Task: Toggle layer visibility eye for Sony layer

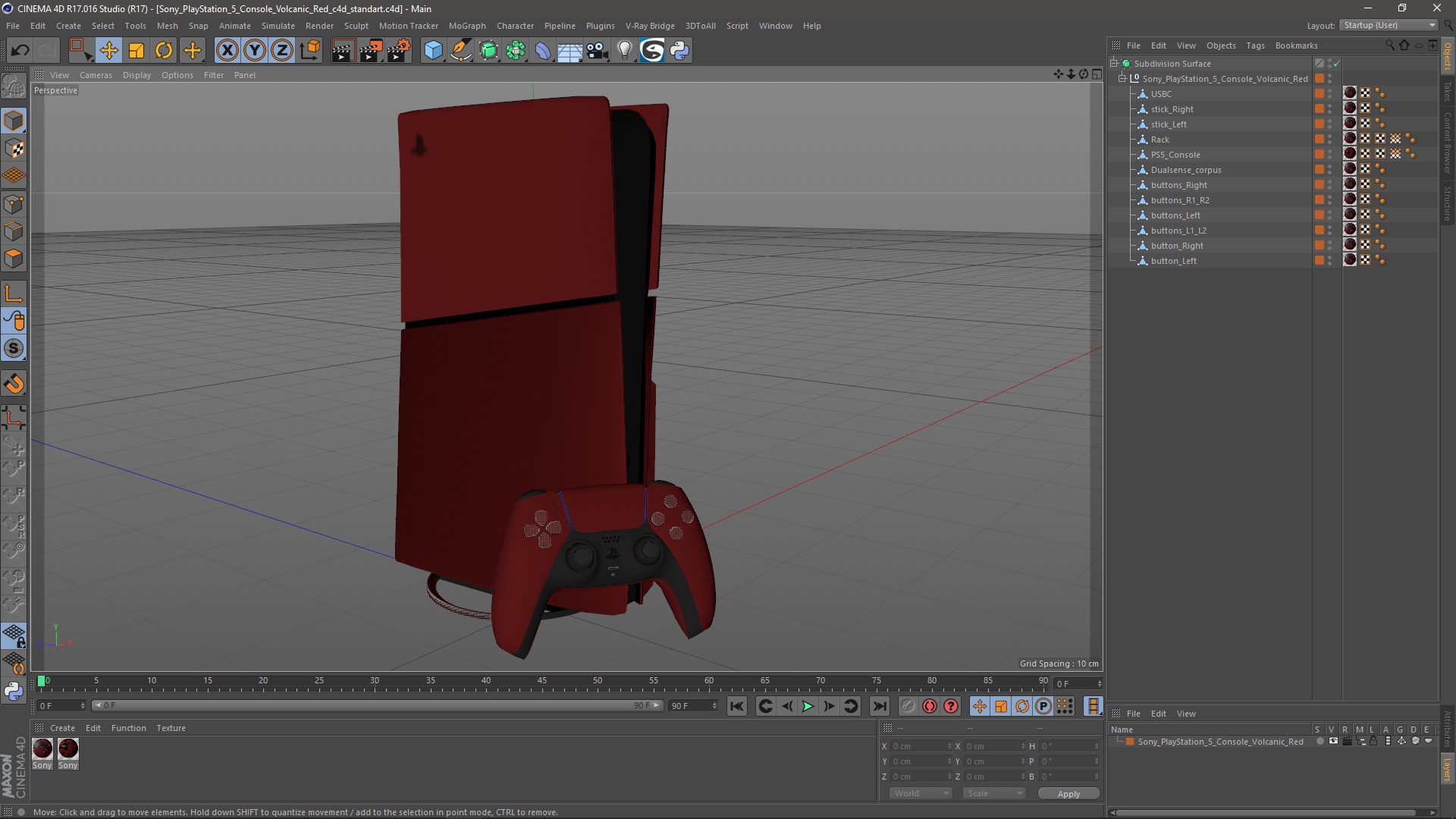Action: pos(1333,742)
